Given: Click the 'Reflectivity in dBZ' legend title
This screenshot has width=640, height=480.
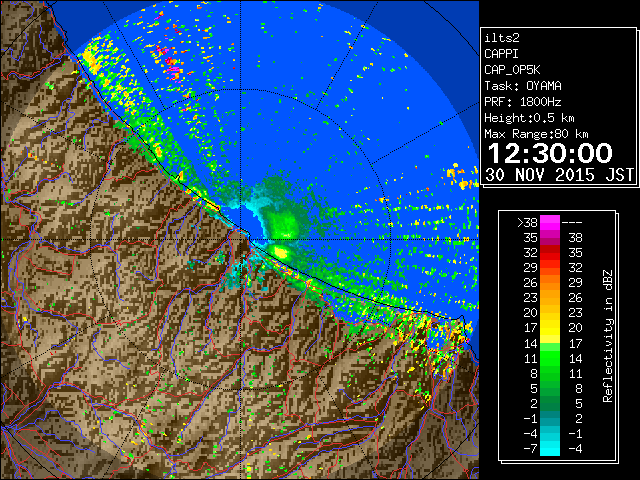Looking at the screenshot, I should (607, 336).
